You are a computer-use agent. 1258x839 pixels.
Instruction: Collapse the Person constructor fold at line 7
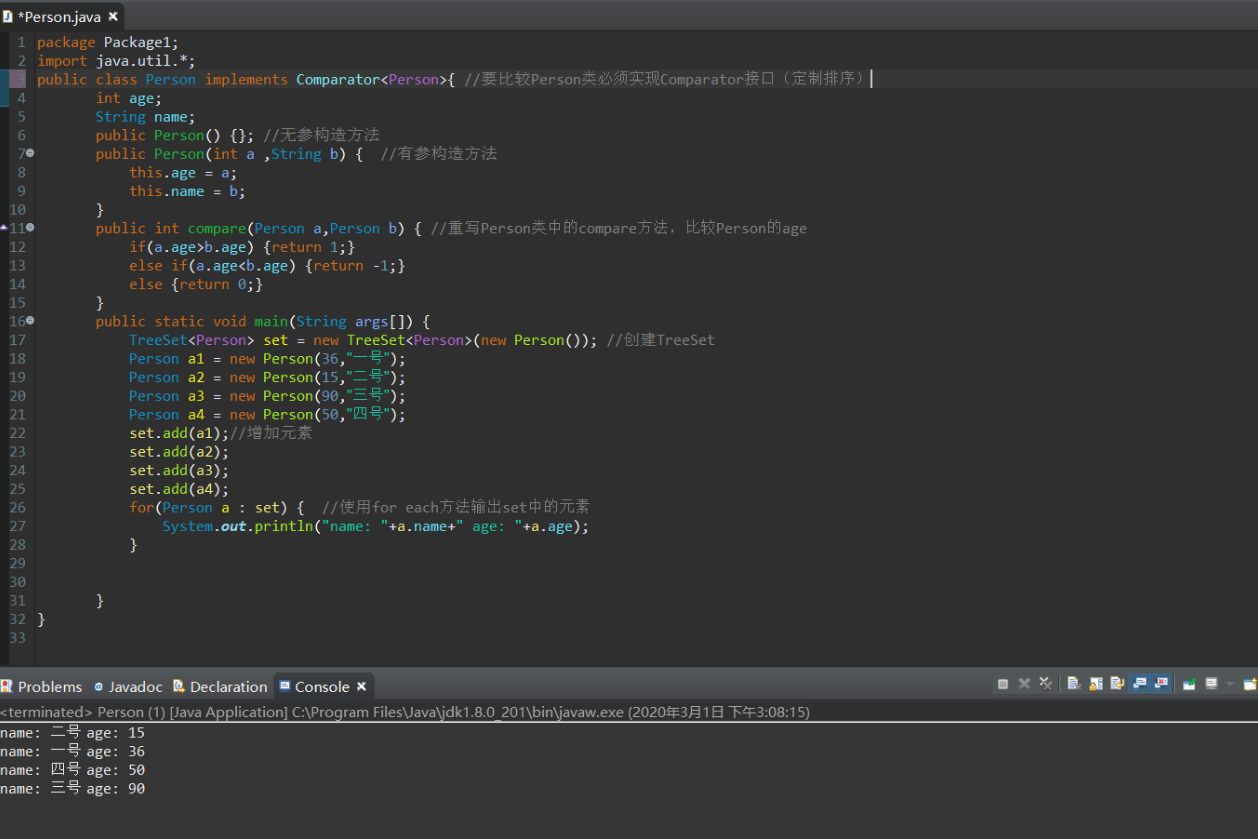(x=30, y=153)
